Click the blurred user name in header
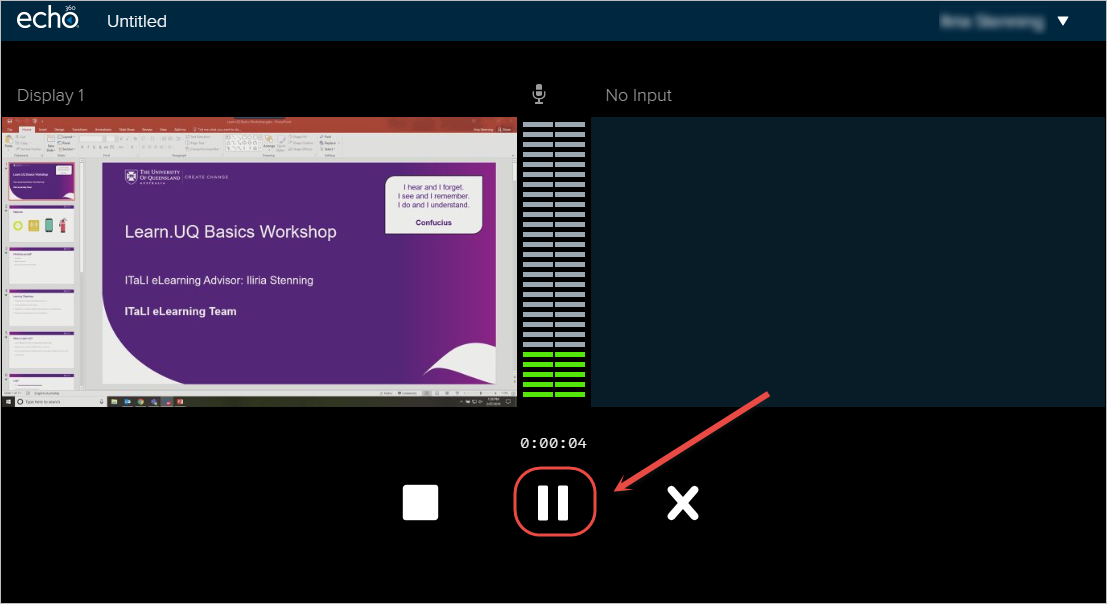 (992, 22)
